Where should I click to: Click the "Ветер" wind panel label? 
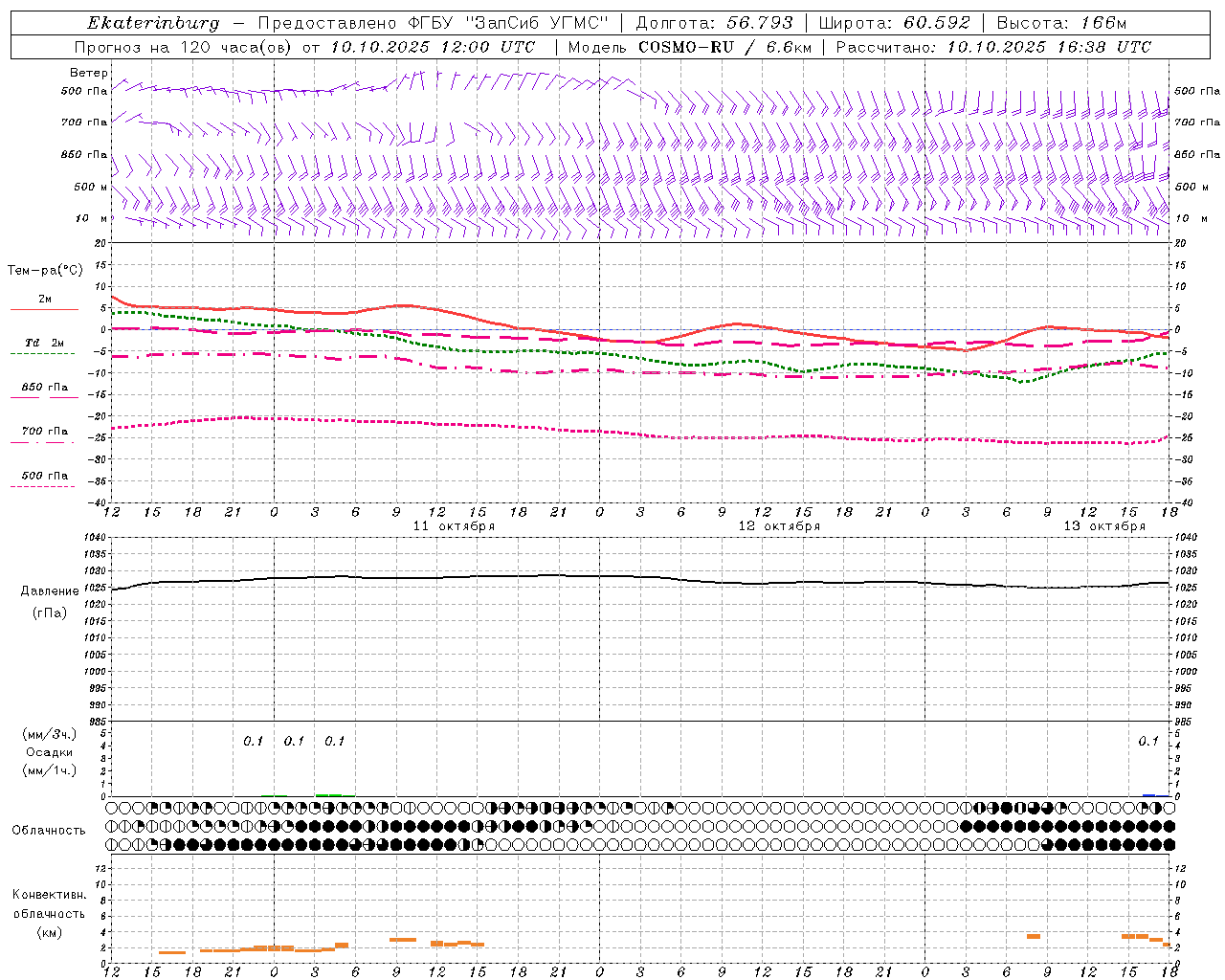(x=89, y=73)
